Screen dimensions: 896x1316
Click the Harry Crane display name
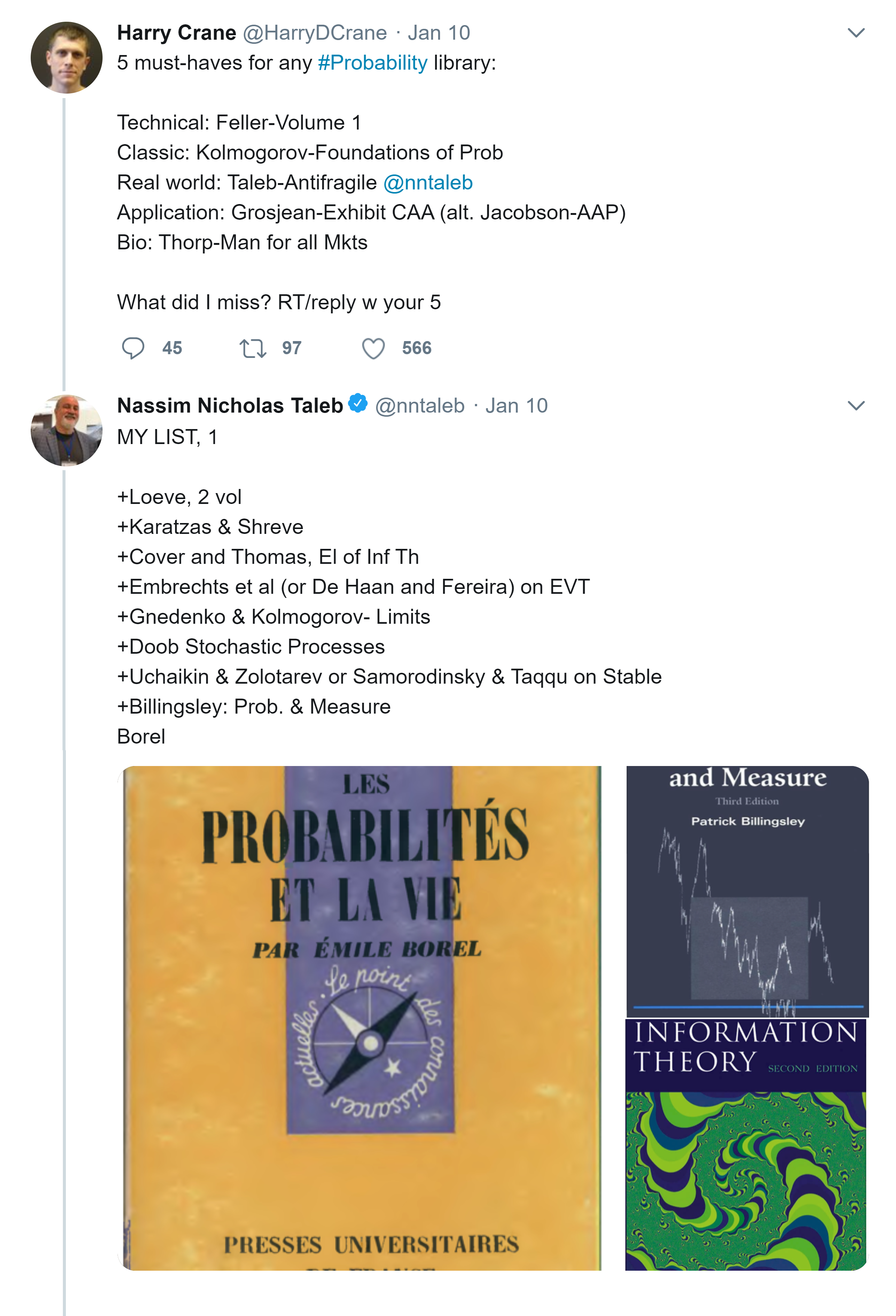tap(177, 33)
